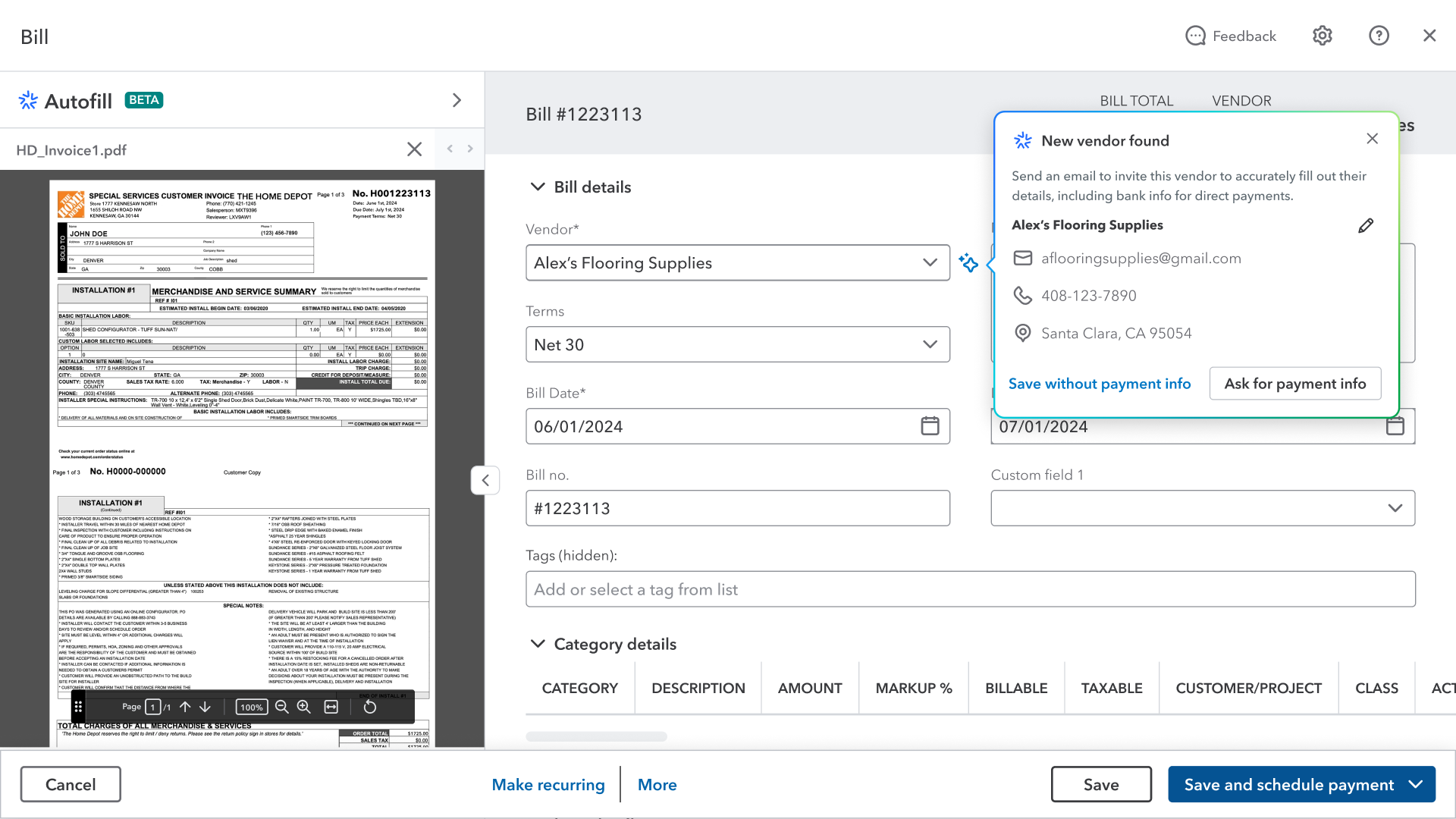Viewport: 1456px width, 819px height.
Task: Fit PDF to width
Action: tap(331, 707)
